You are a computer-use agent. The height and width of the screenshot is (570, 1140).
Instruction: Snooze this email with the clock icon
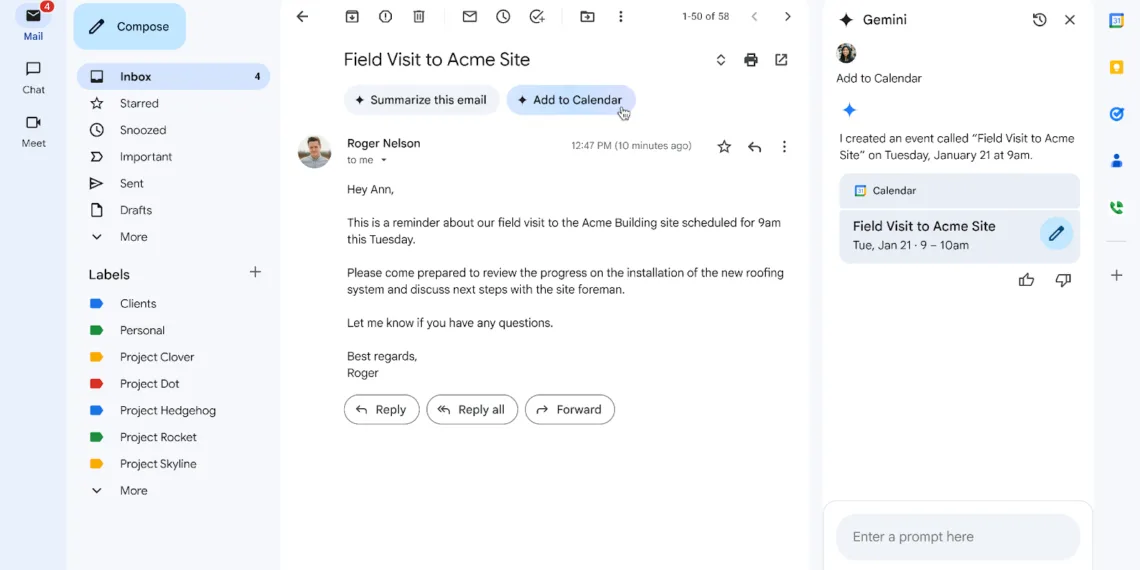503,17
